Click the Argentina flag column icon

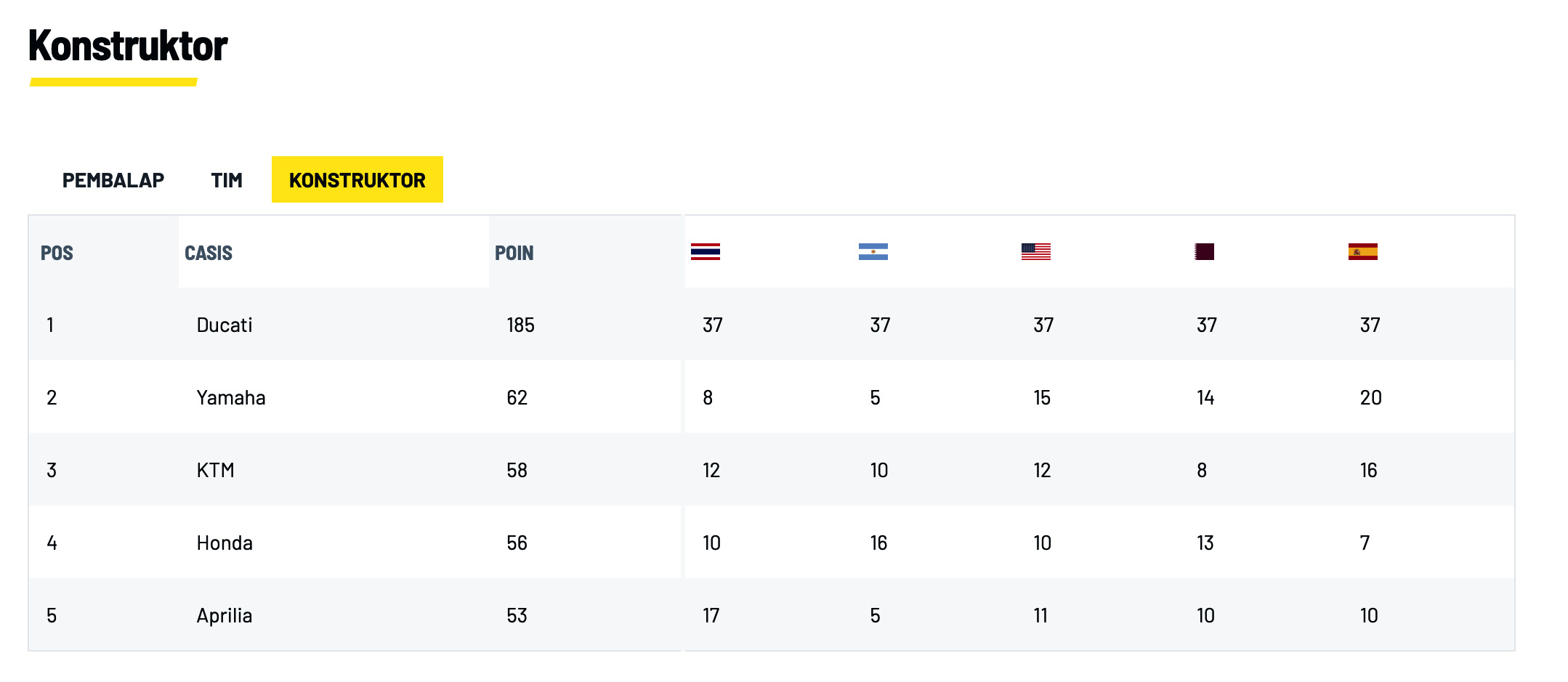[873, 252]
